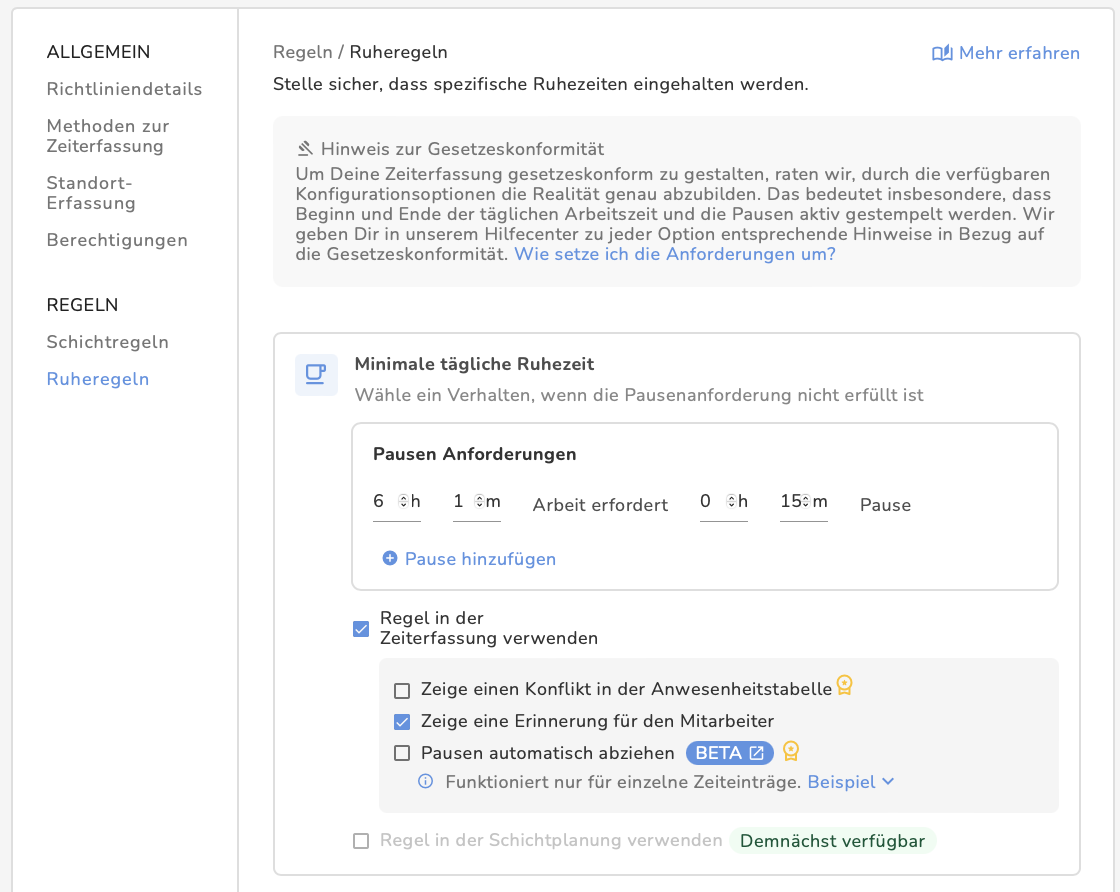Click the Pausen Anforderungen heading

click(474, 454)
